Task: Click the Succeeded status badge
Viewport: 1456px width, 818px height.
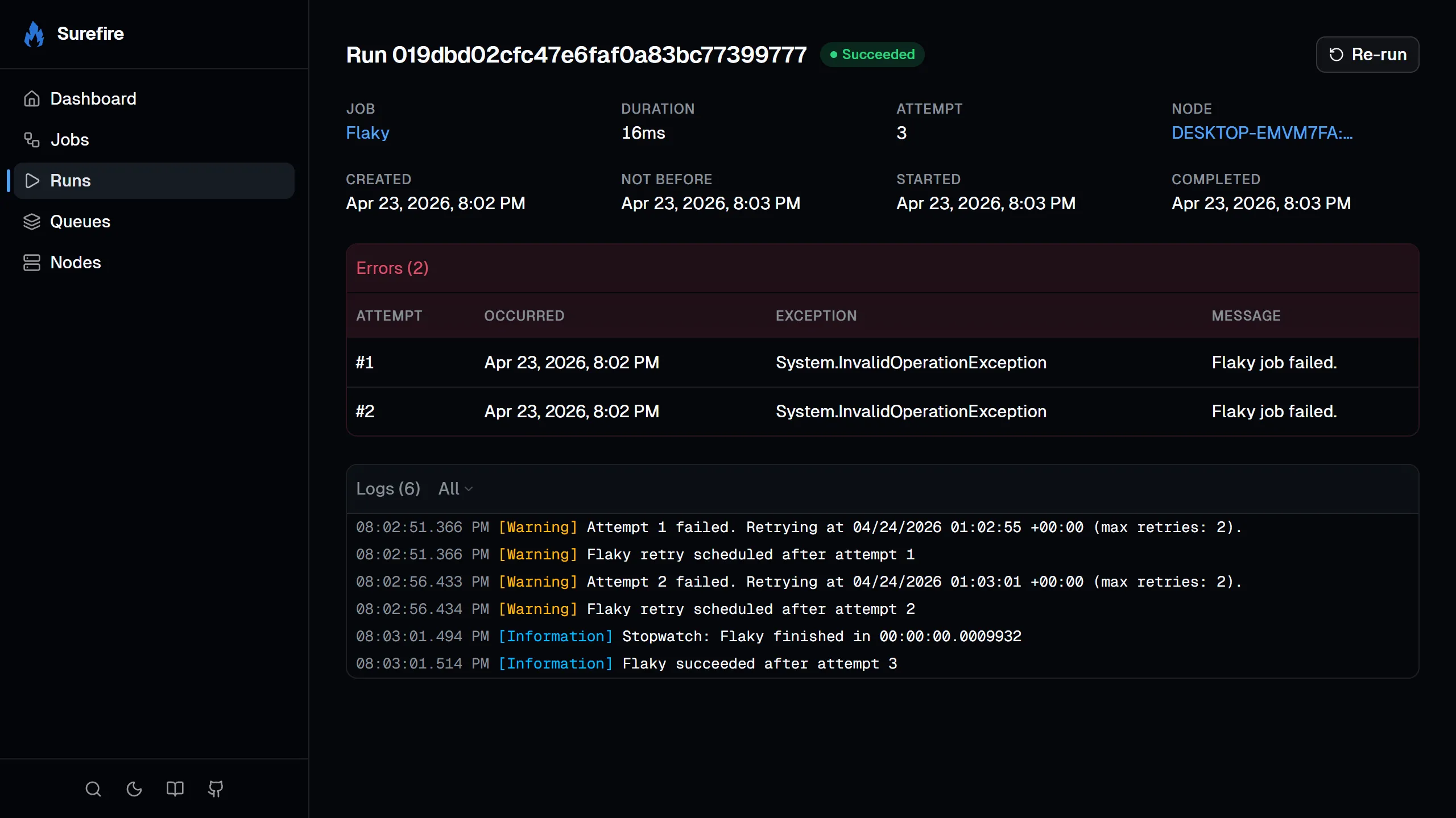Action: (872, 55)
